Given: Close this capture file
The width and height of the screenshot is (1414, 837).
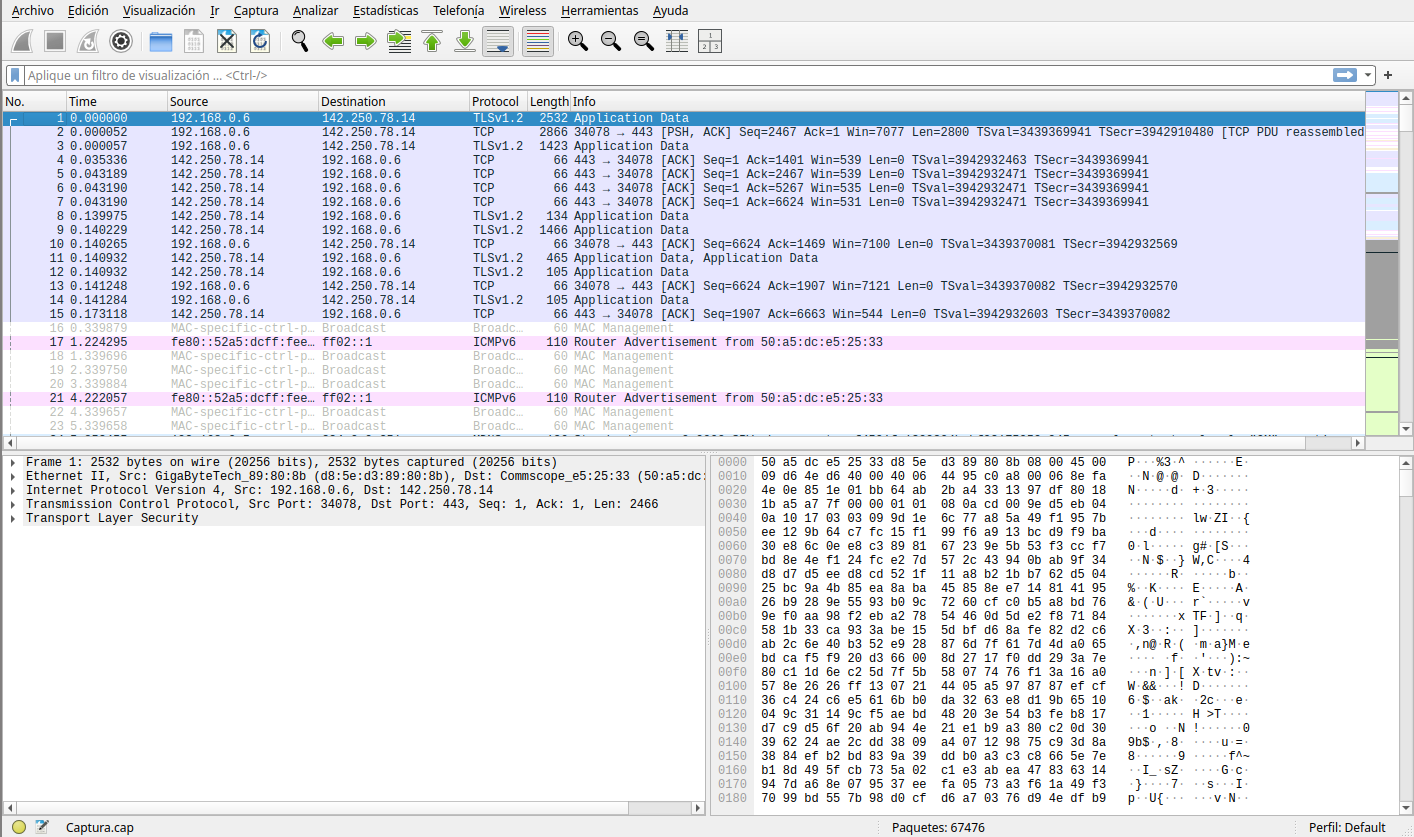Looking at the screenshot, I should click(227, 41).
